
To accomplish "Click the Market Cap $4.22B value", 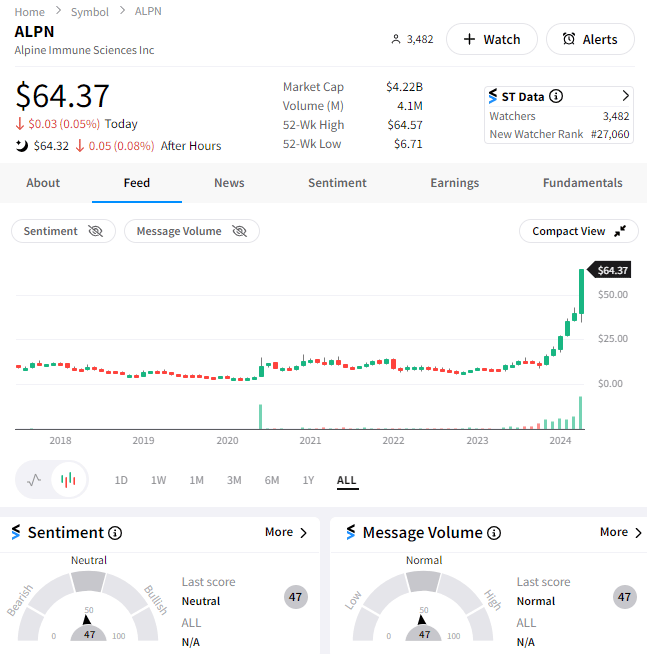I will click(x=404, y=87).
